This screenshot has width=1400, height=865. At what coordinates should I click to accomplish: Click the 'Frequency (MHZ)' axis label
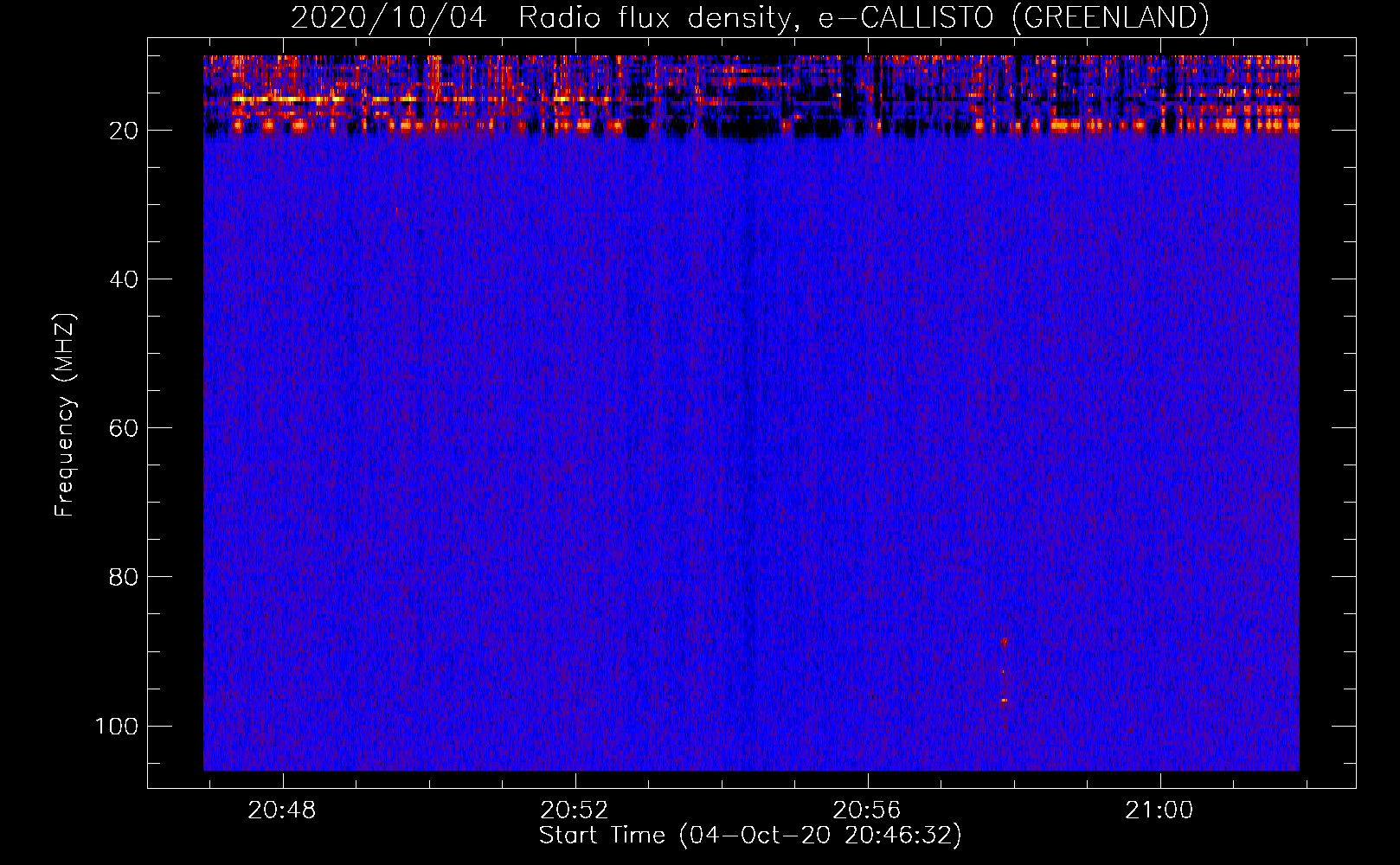pyautogui.click(x=65, y=414)
